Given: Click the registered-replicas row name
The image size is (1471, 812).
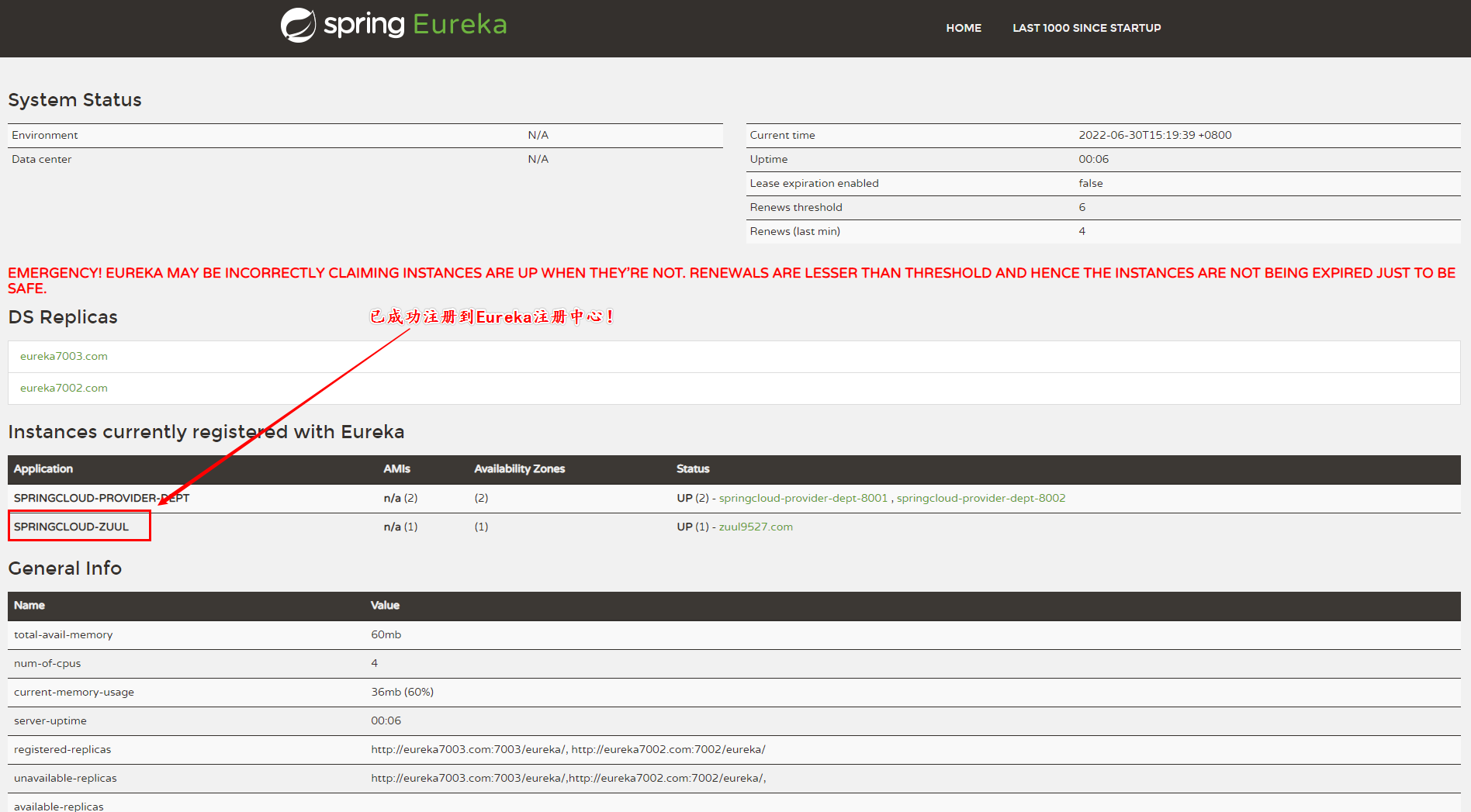Looking at the screenshot, I should click(x=63, y=749).
